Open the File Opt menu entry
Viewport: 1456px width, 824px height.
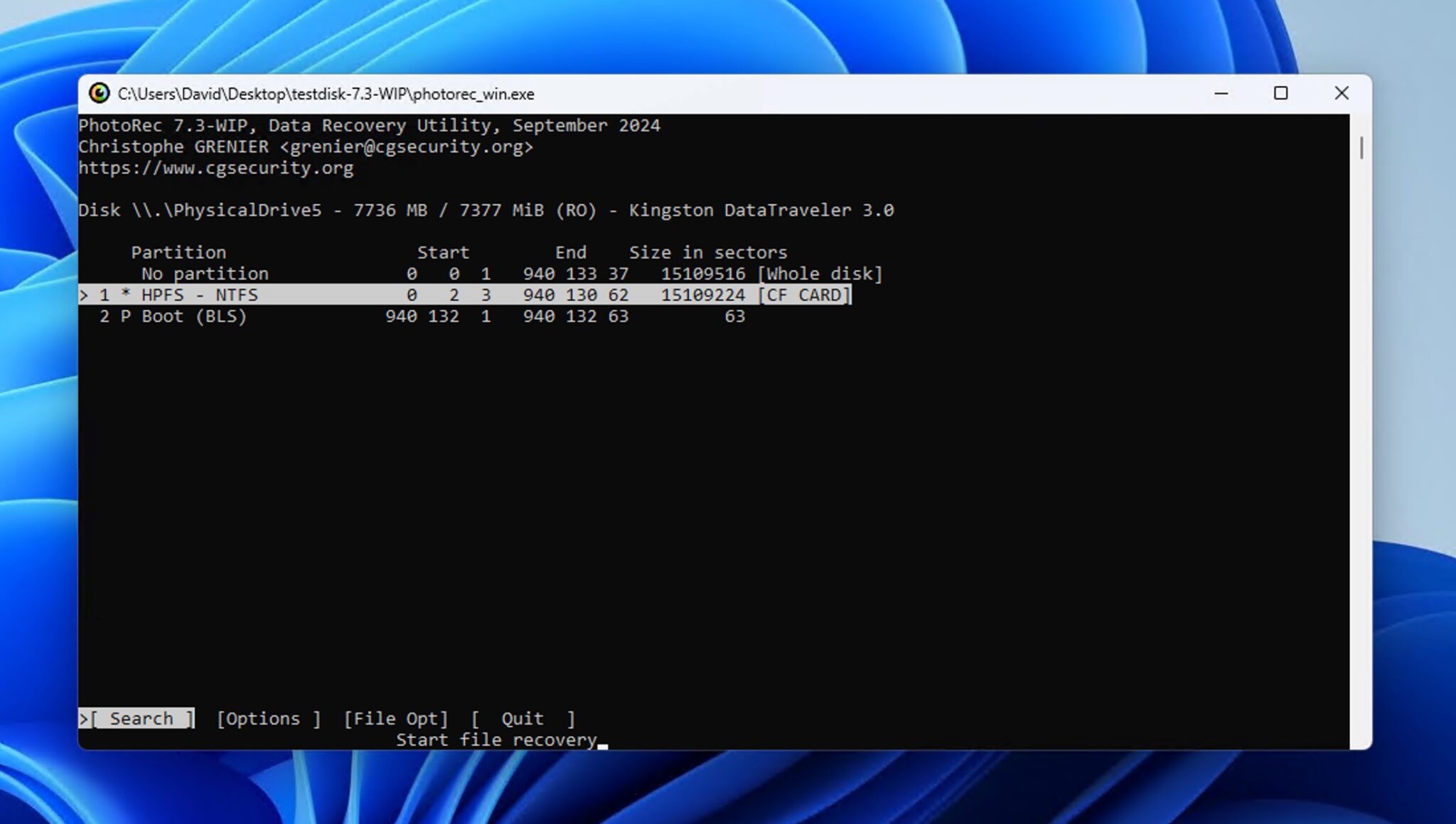[x=395, y=718]
